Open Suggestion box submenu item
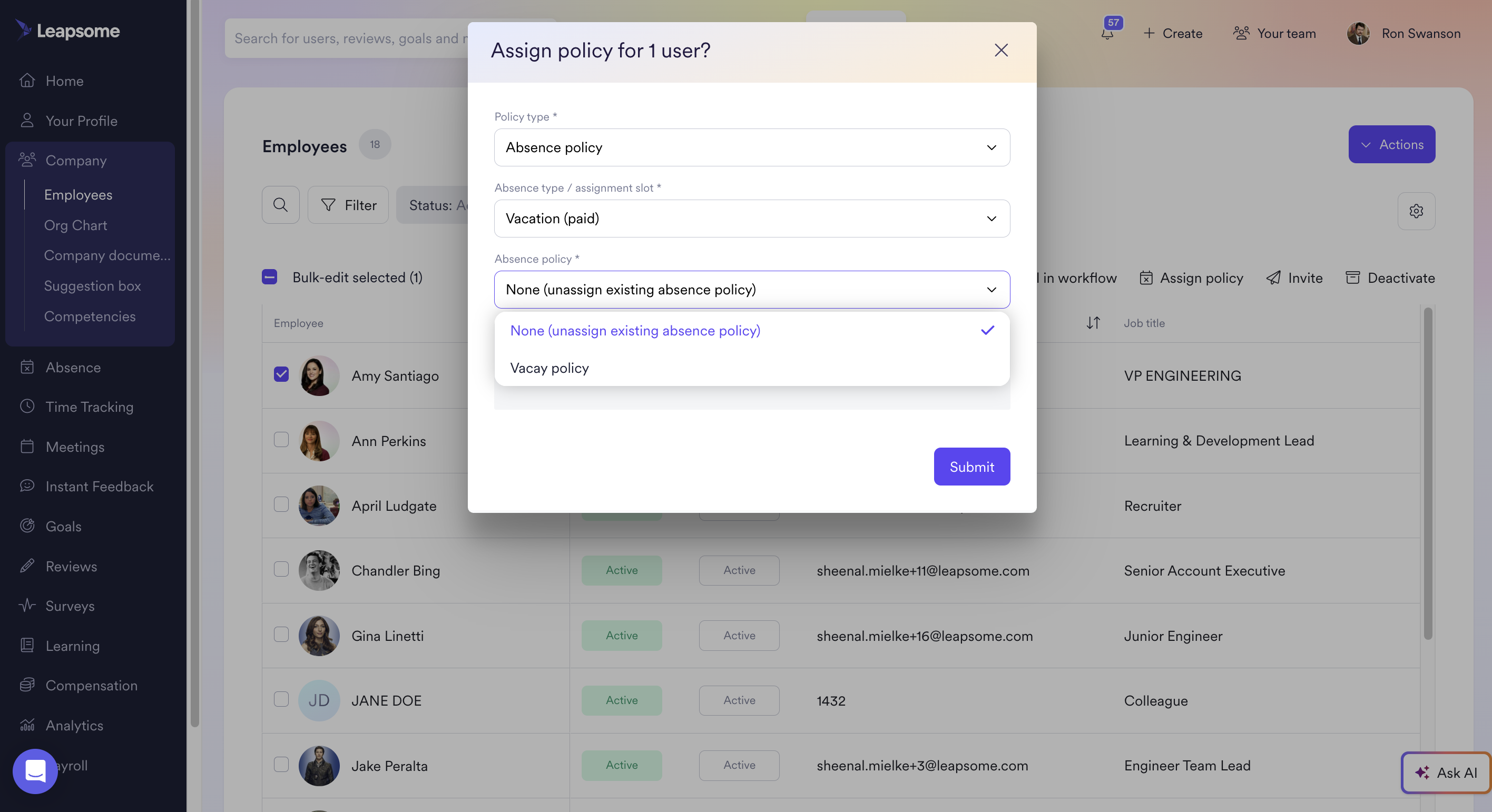Viewport: 1492px width, 812px height. click(92, 285)
